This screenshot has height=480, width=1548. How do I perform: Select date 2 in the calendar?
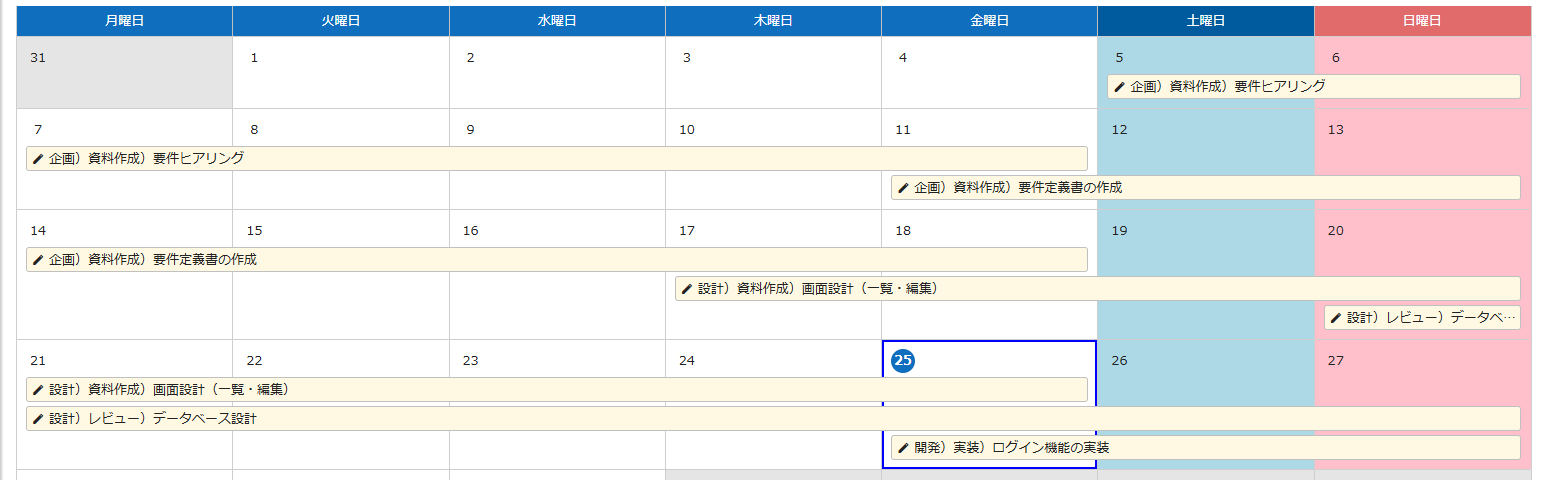(470, 58)
